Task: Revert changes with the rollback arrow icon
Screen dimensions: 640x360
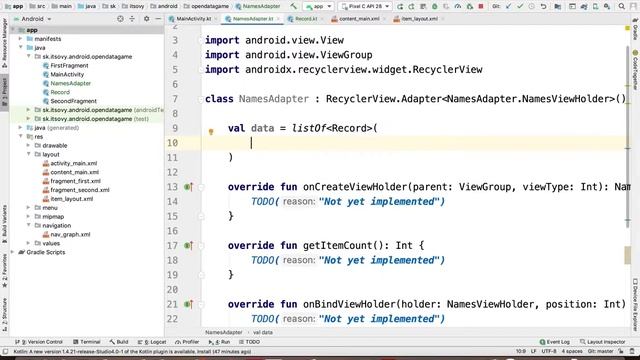Action: (x=543, y=7)
